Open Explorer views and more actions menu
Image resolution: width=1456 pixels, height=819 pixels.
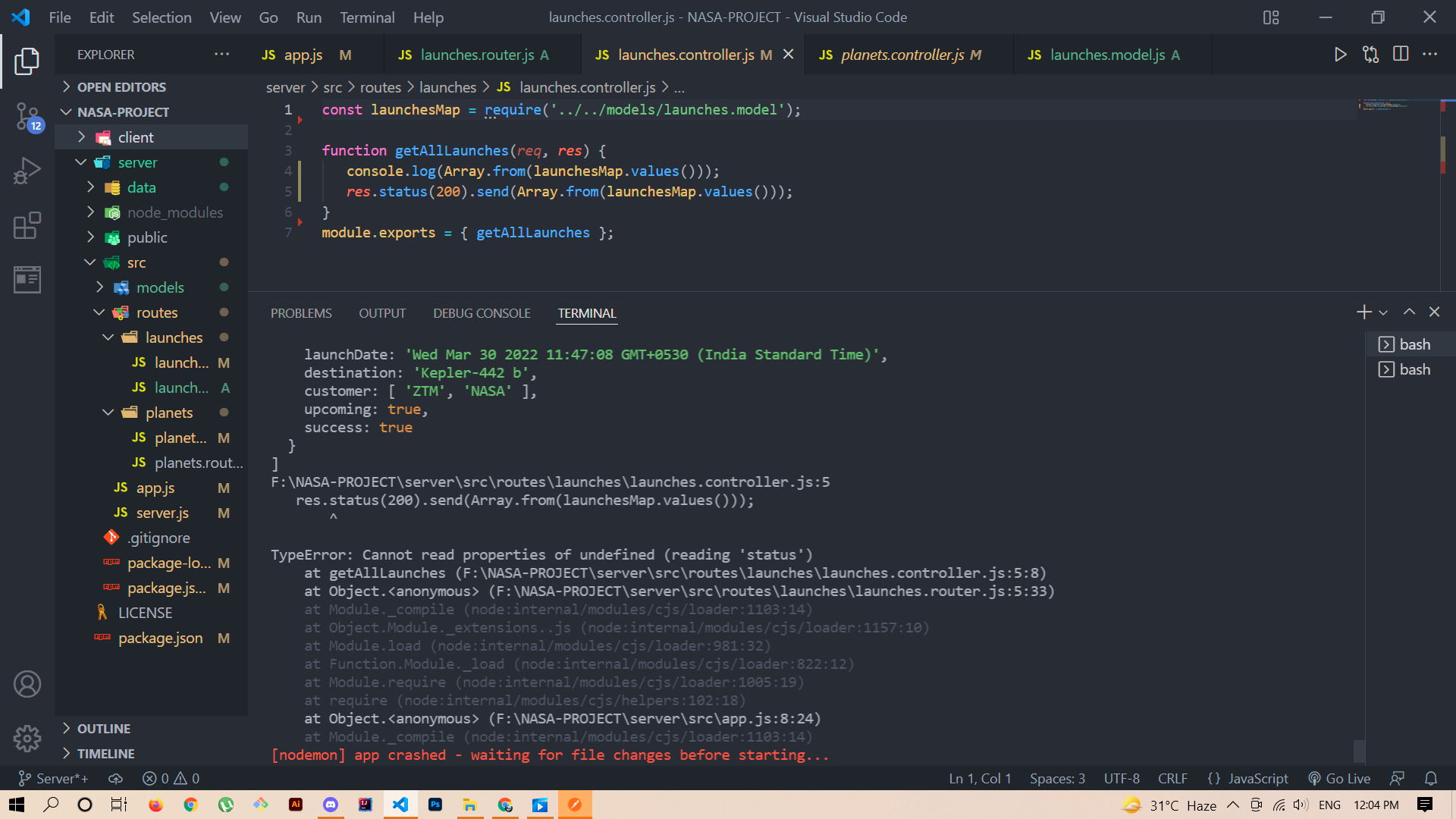point(221,55)
